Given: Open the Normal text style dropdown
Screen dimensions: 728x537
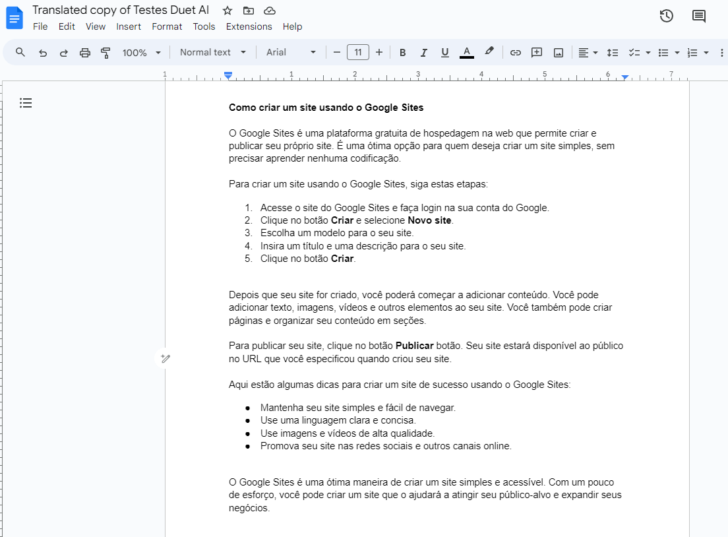Looking at the screenshot, I should (213, 52).
